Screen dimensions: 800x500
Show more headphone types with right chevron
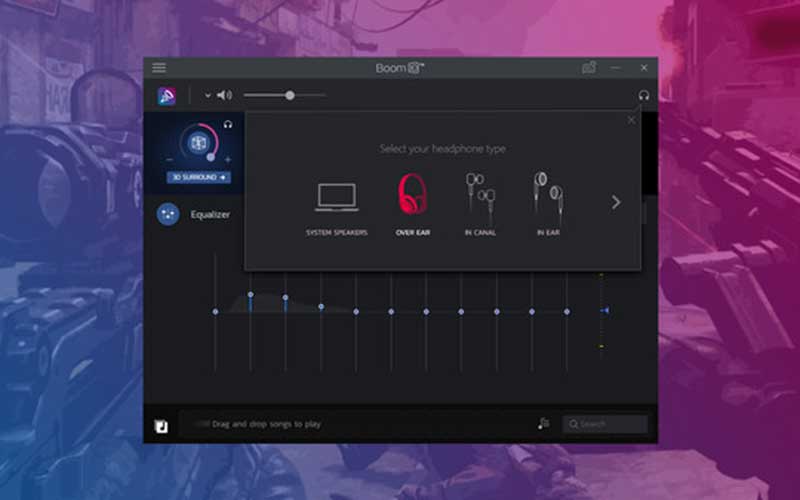click(615, 202)
